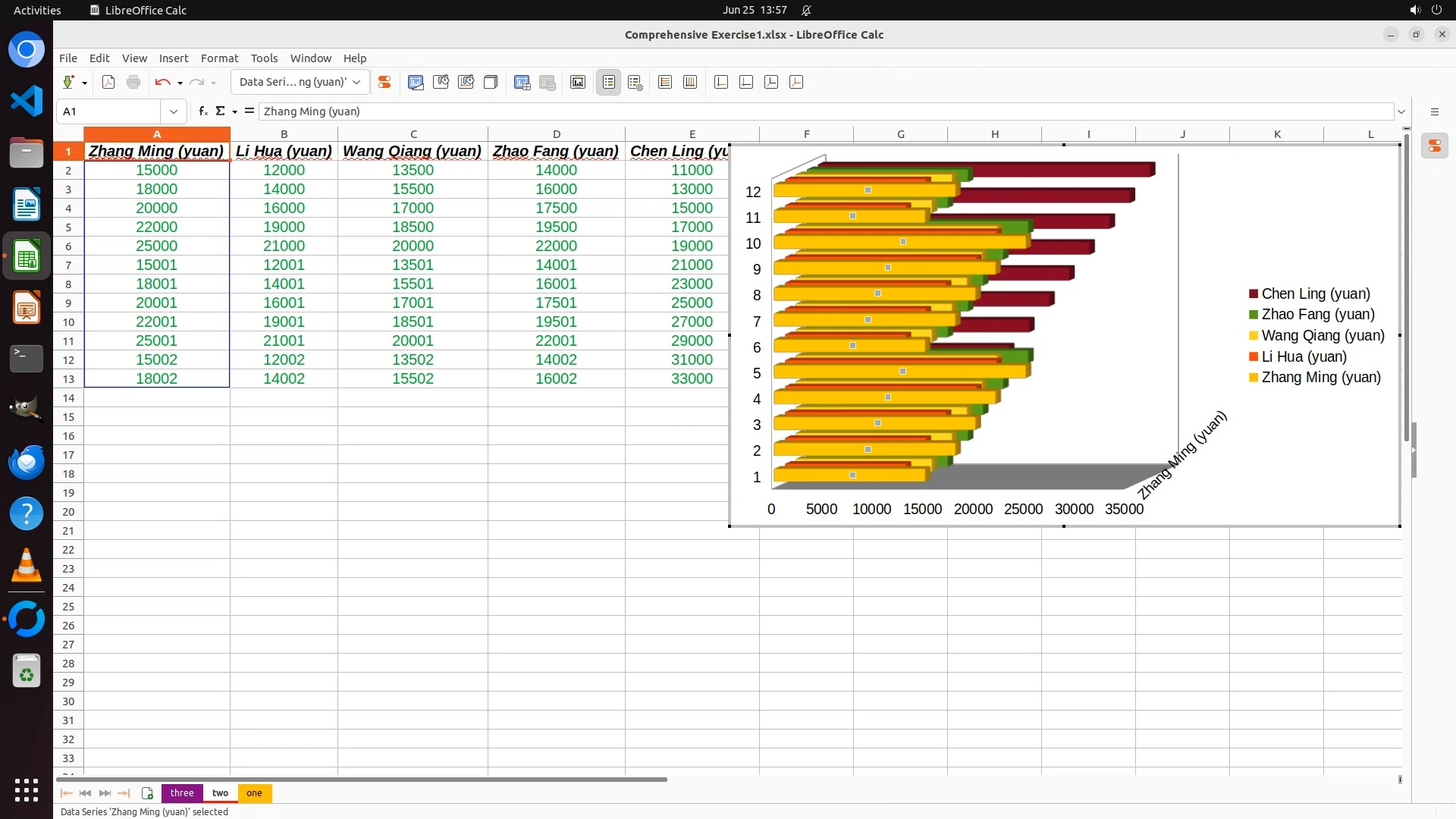Click the All Axes toolbar icon
The height and width of the screenshot is (819, 1456).
[796, 83]
